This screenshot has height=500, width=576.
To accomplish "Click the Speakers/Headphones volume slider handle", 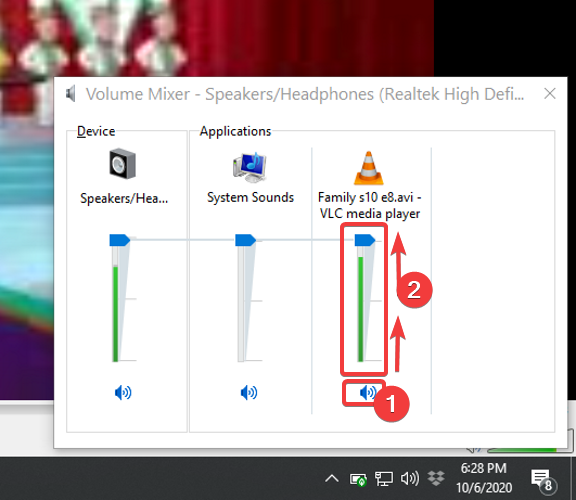I will coord(120,240).
